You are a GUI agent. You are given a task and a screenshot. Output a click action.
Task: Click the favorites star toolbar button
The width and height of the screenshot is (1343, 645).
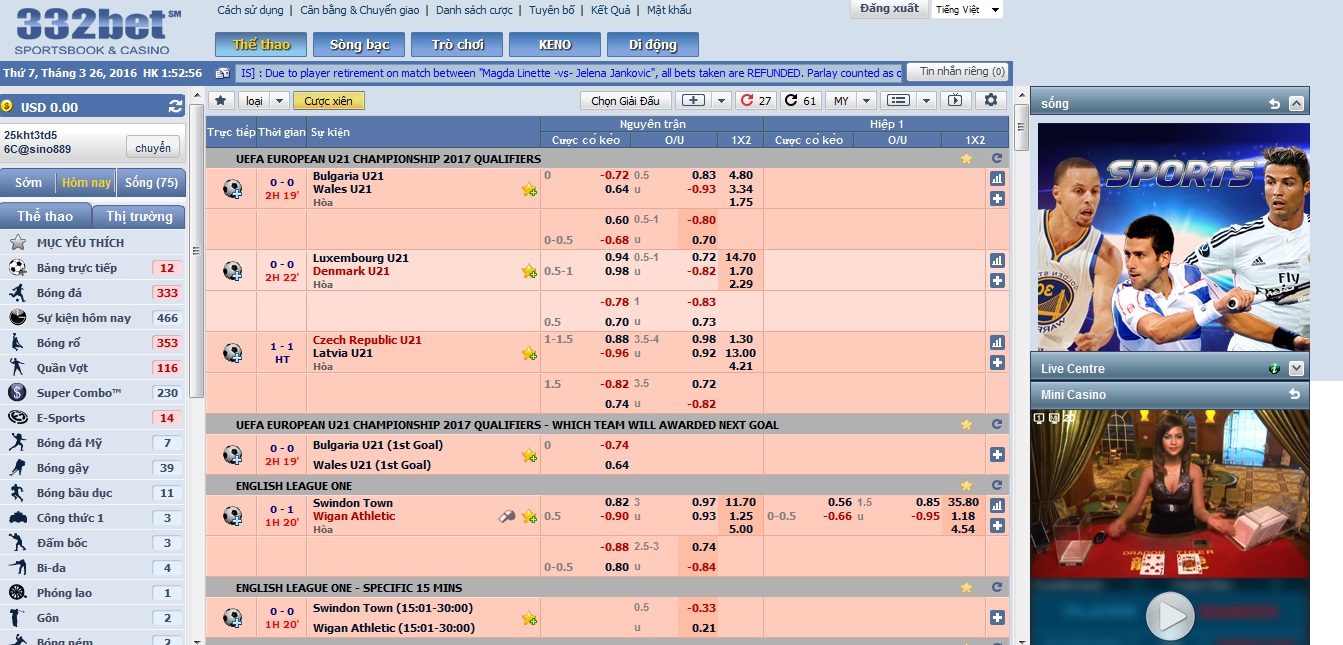[x=220, y=100]
